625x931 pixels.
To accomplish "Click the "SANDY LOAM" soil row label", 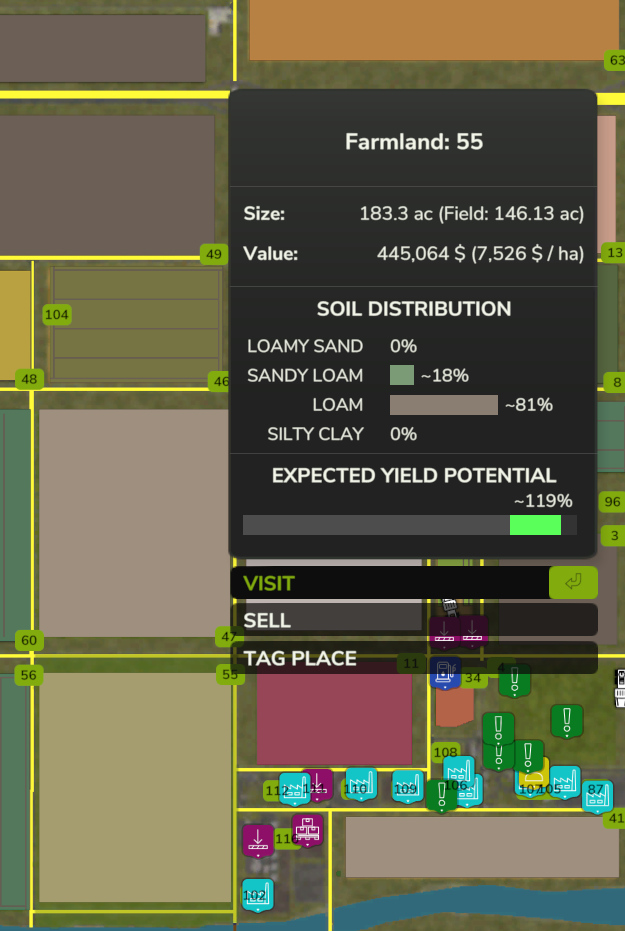I will tap(305, 375).
